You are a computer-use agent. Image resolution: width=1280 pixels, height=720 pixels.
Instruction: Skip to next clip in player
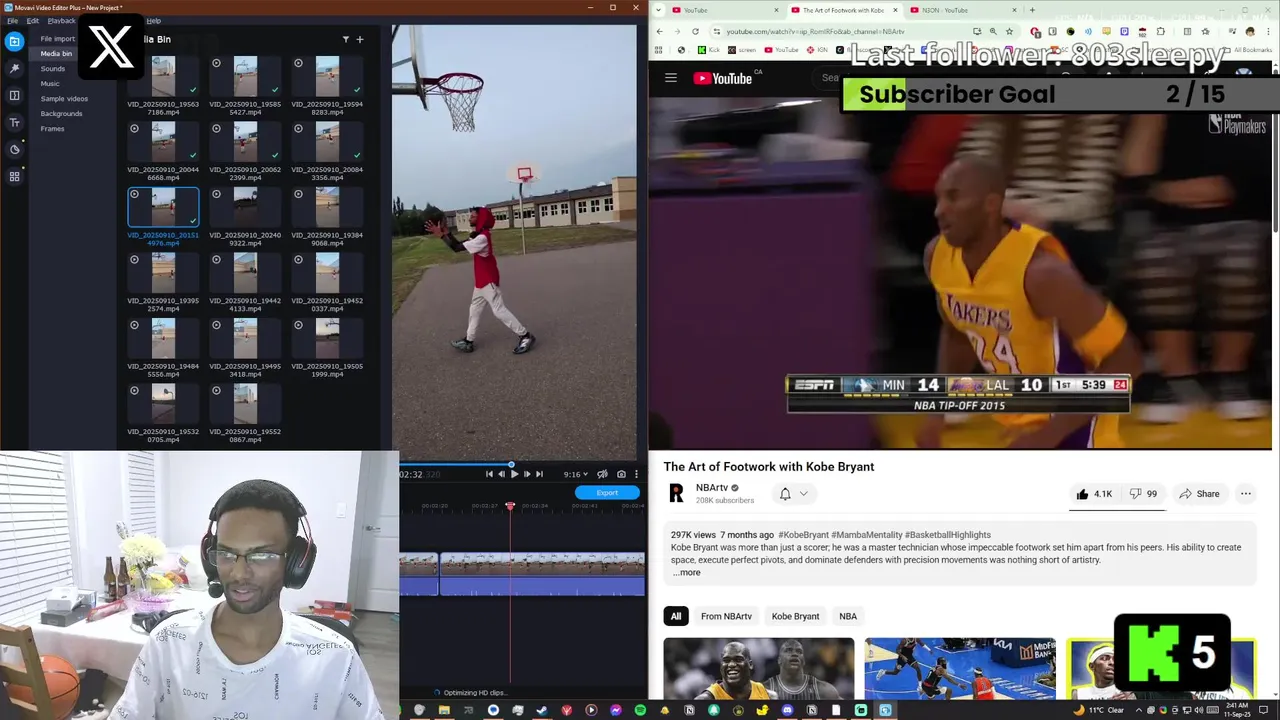tap(540, 474)
